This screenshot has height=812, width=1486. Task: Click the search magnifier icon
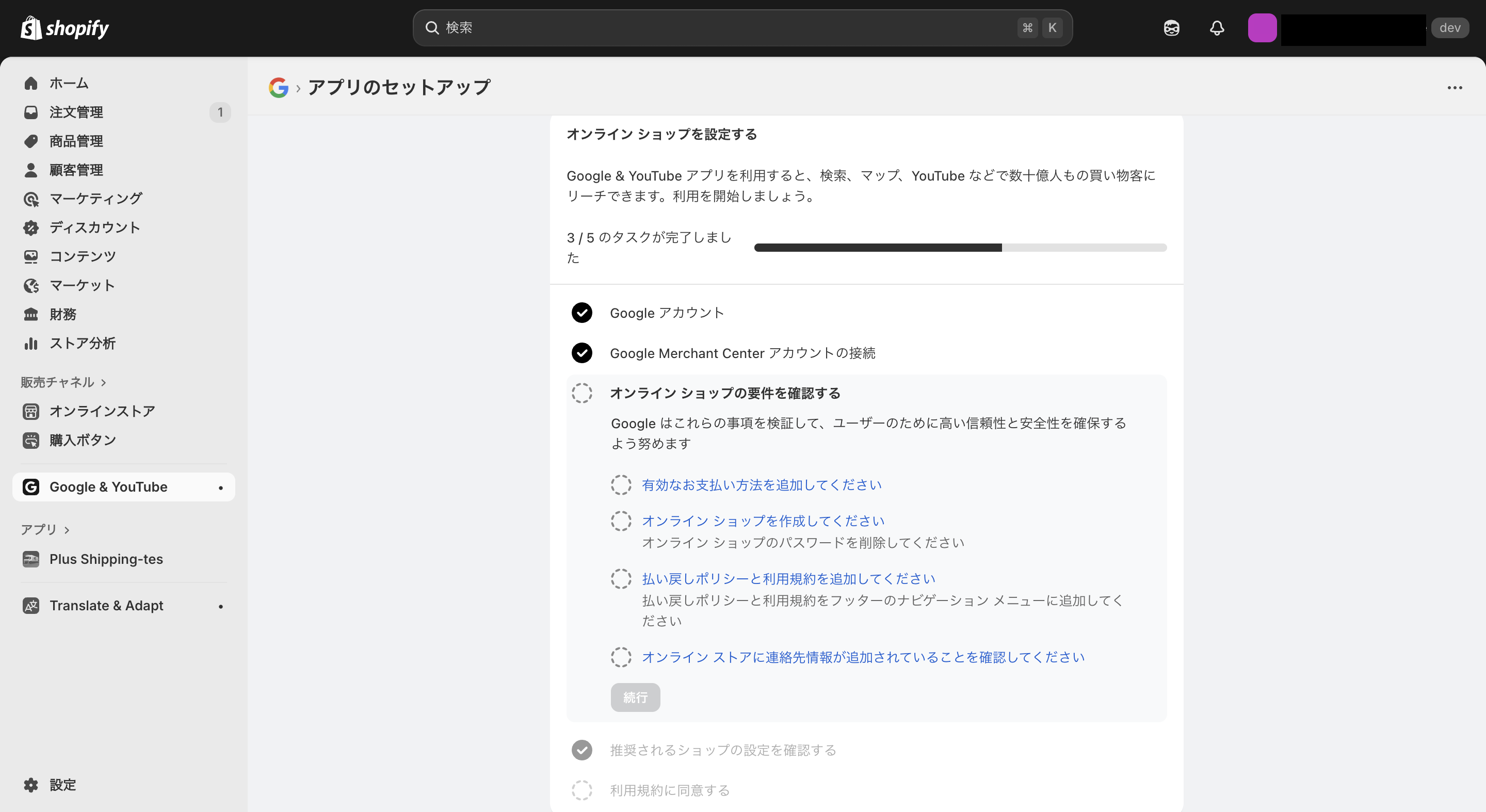point(432,28)
